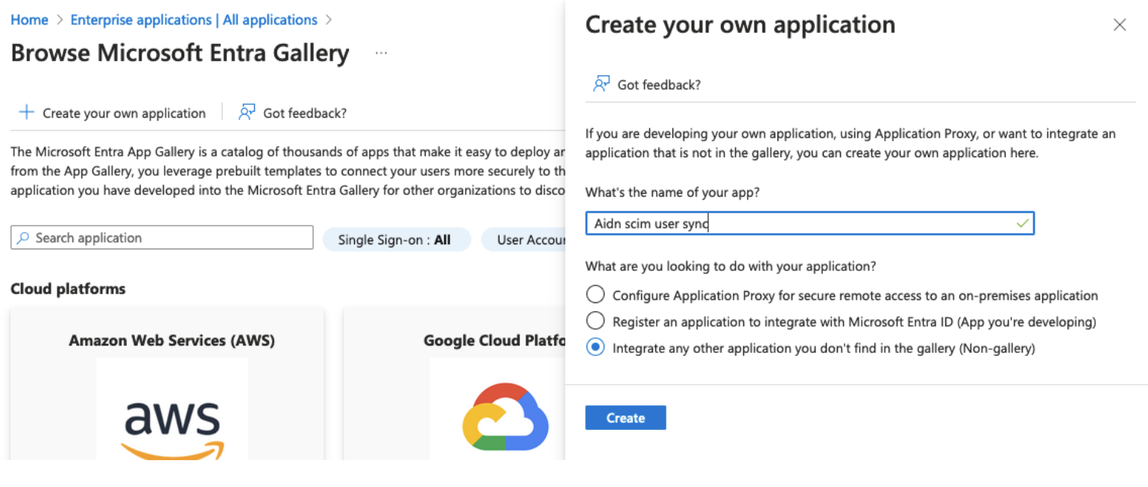Viewport: 1148px width, 487px height.
Task: Click the feedback person icon in the Create panel
Action: click(601, 84)
